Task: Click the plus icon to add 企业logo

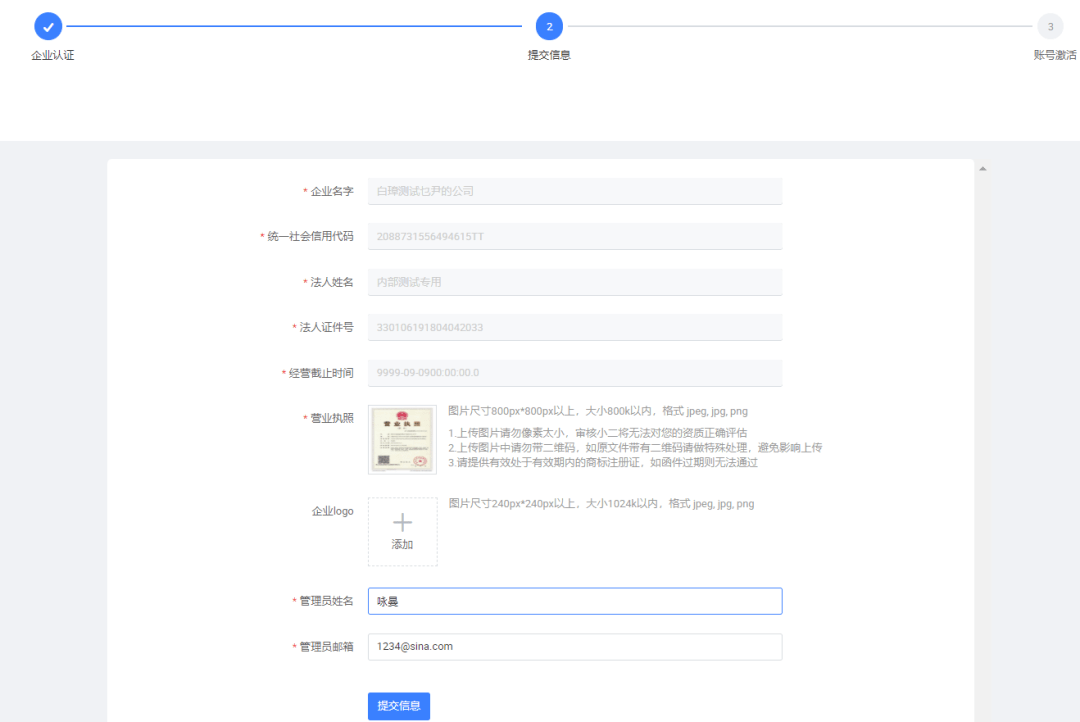Action: pos(402,522)
